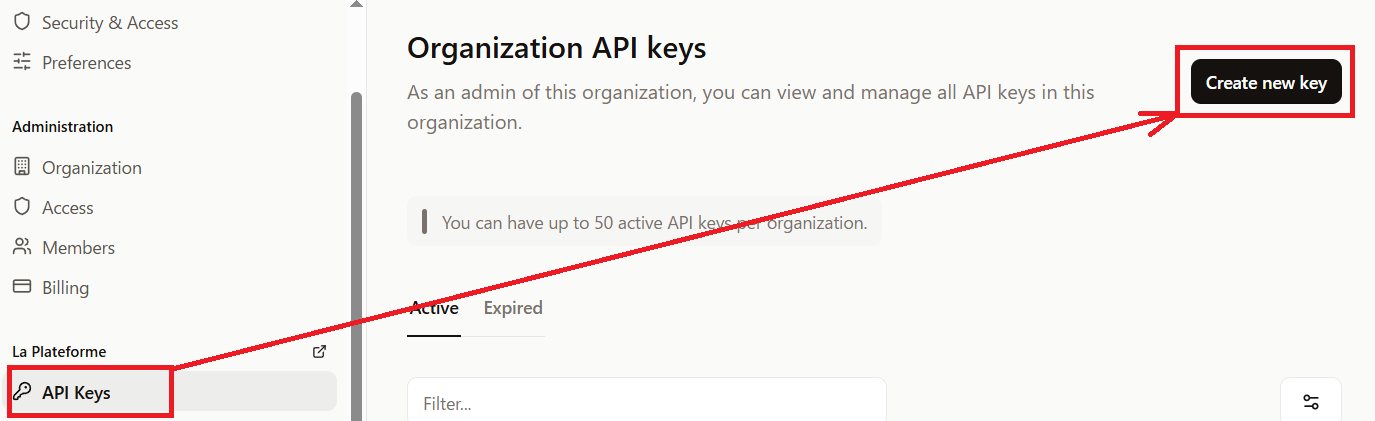This screenshot has width=1375, height=421.
Task: Select the API Keys label in sidebar
Action: tap(77, 392)
